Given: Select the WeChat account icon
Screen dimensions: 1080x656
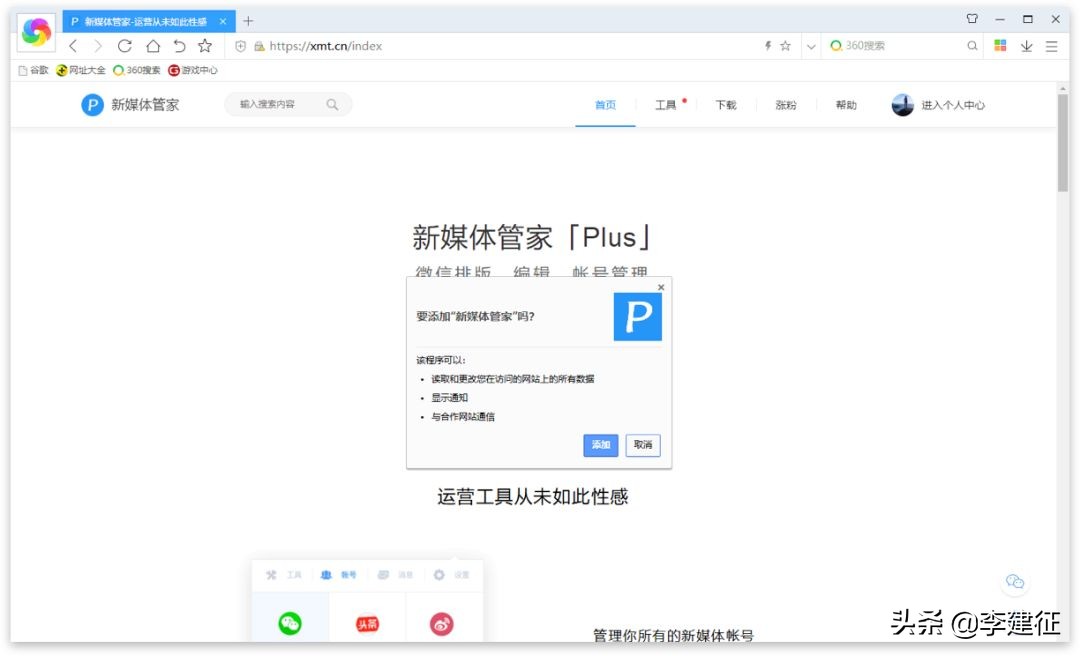Looking at the screenshot, I should [x=290, y=625].
